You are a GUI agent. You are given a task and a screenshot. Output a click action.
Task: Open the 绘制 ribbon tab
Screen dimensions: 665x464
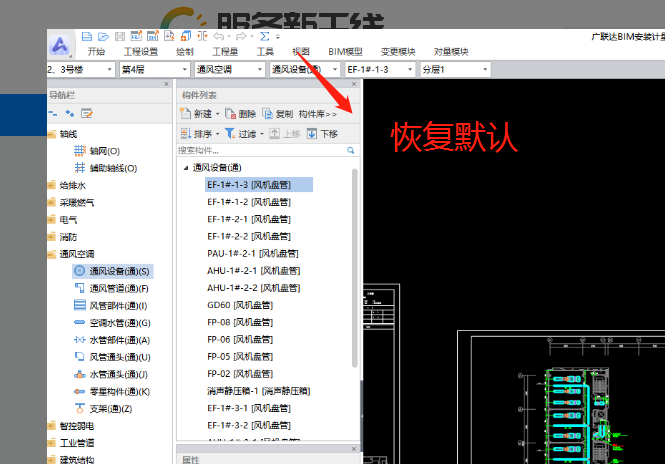pos(185,52)
